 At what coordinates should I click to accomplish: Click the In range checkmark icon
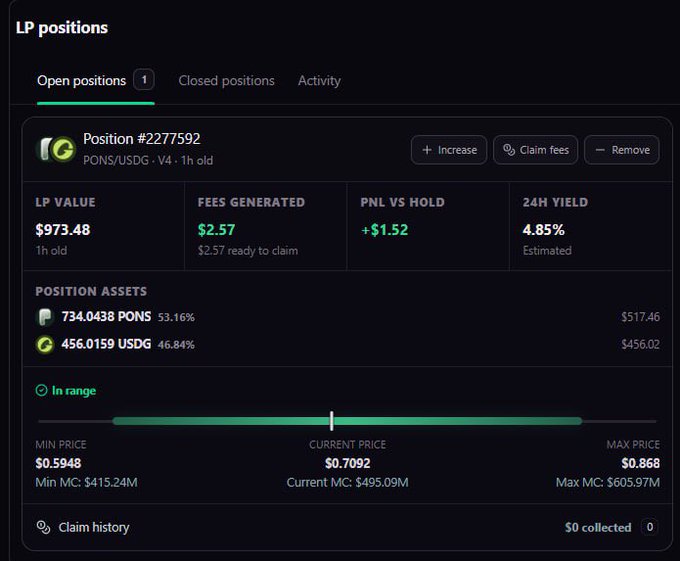pos(42,391)
